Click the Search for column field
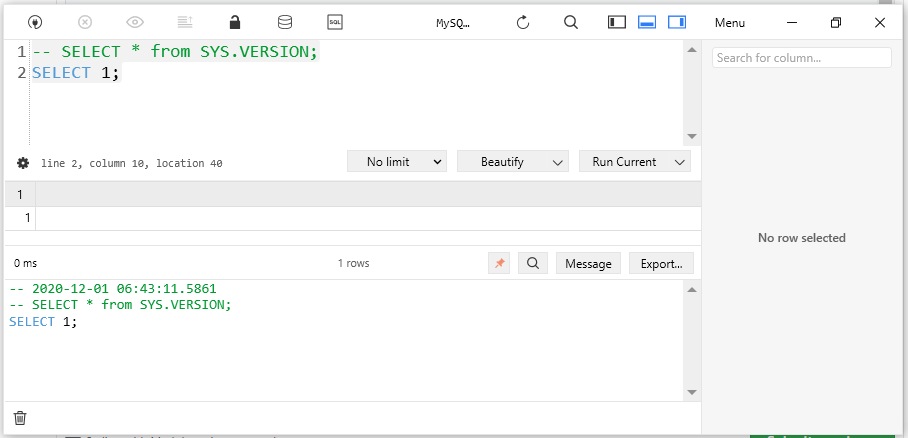Image resolution: width=908 pixels, height=438 pixels. [802, 57]
